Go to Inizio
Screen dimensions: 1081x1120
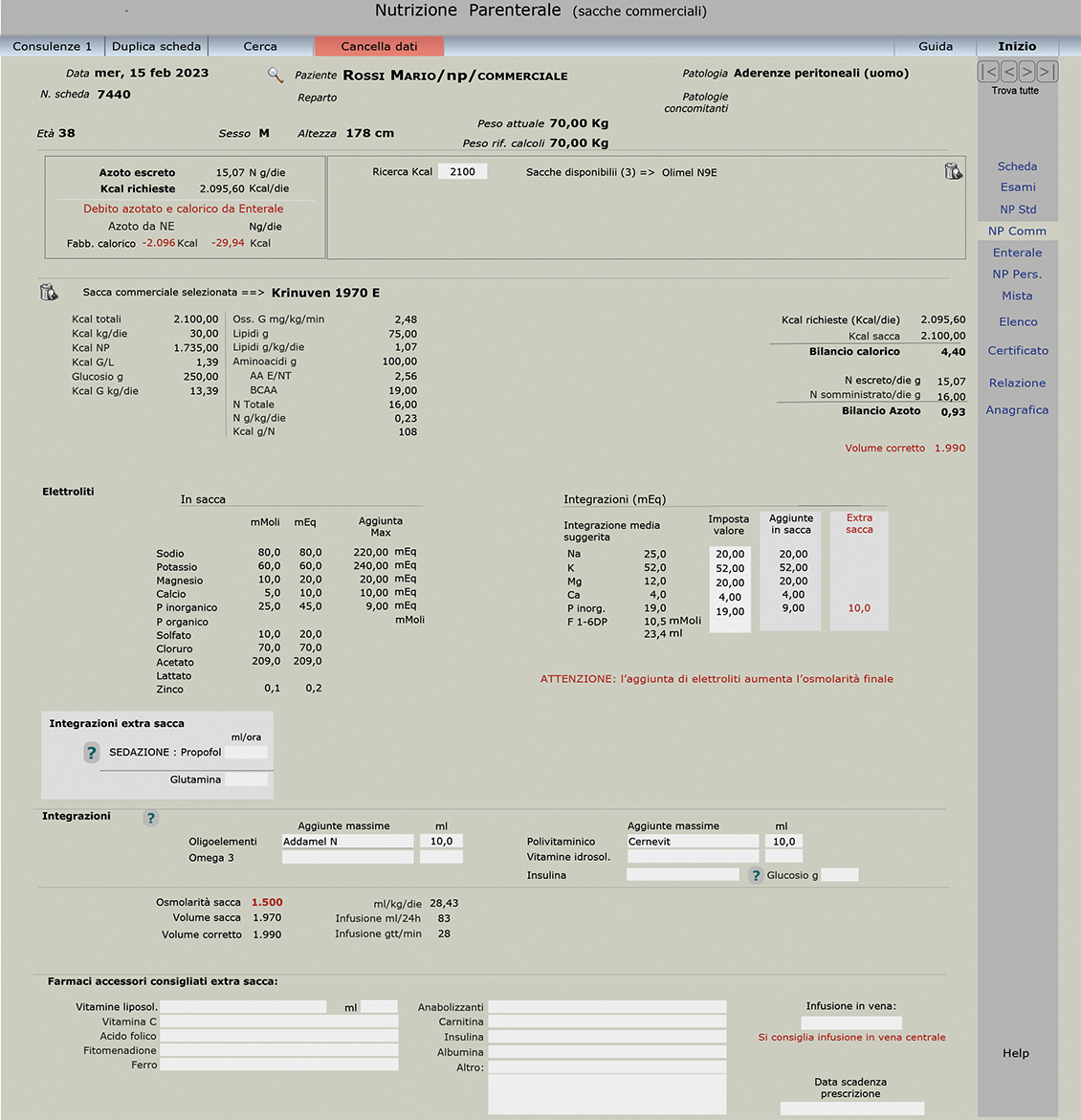[x=1018, y=47]
